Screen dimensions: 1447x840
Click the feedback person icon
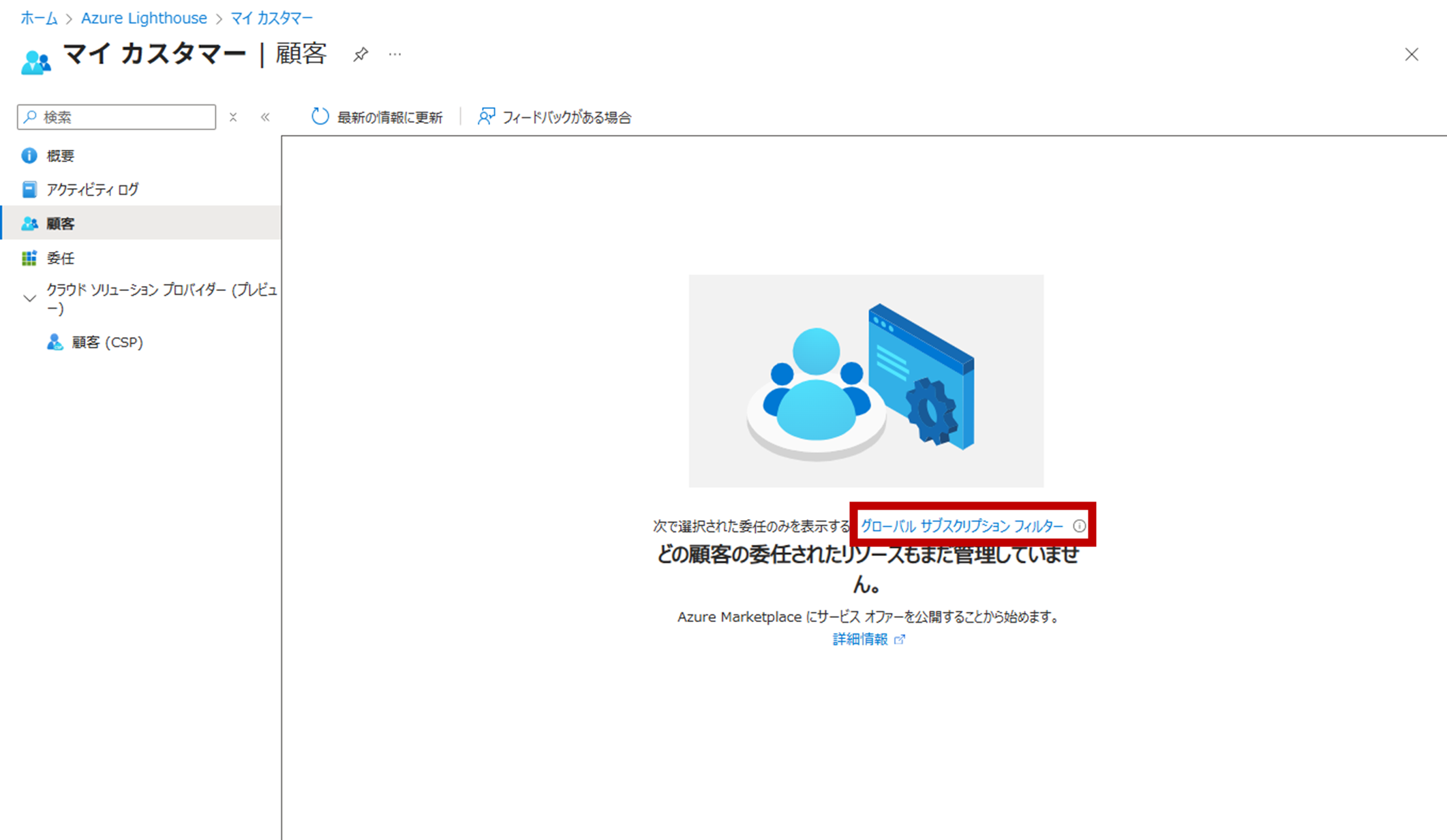(486, 116)
